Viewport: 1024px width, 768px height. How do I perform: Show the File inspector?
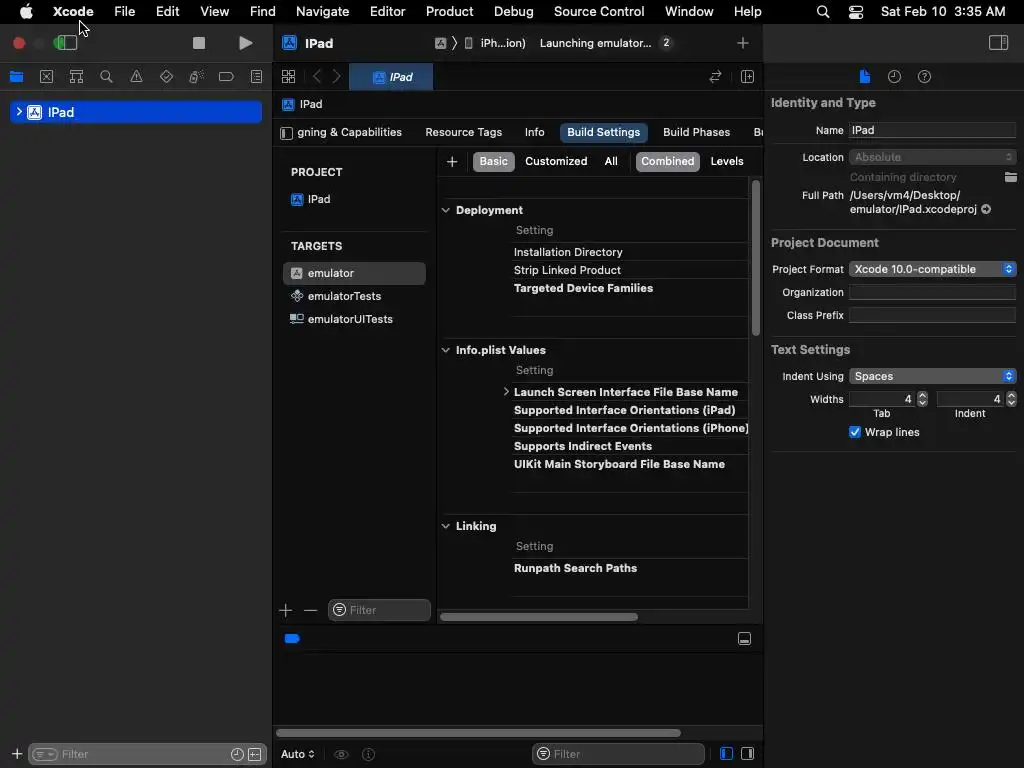[865, 76]
